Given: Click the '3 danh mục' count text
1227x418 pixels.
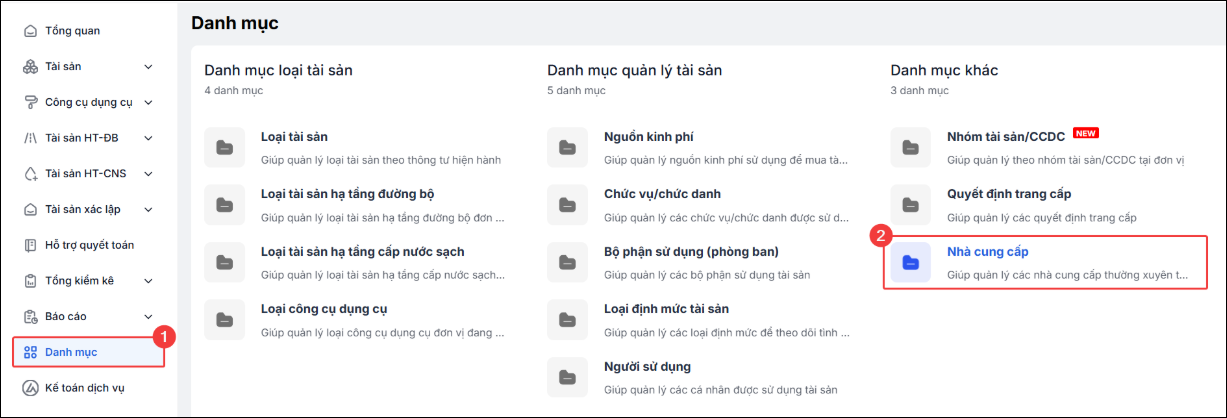Looking at the screenshot, I should (x=919, y=91).
